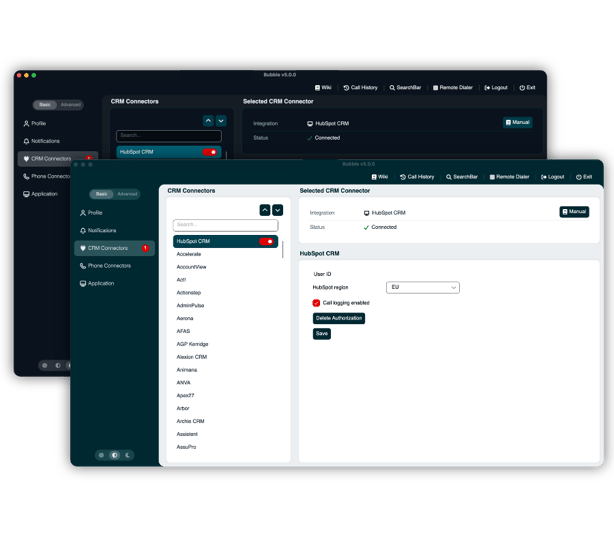
Task: Click the connector list scrollbar
Action: pos(282,249)
